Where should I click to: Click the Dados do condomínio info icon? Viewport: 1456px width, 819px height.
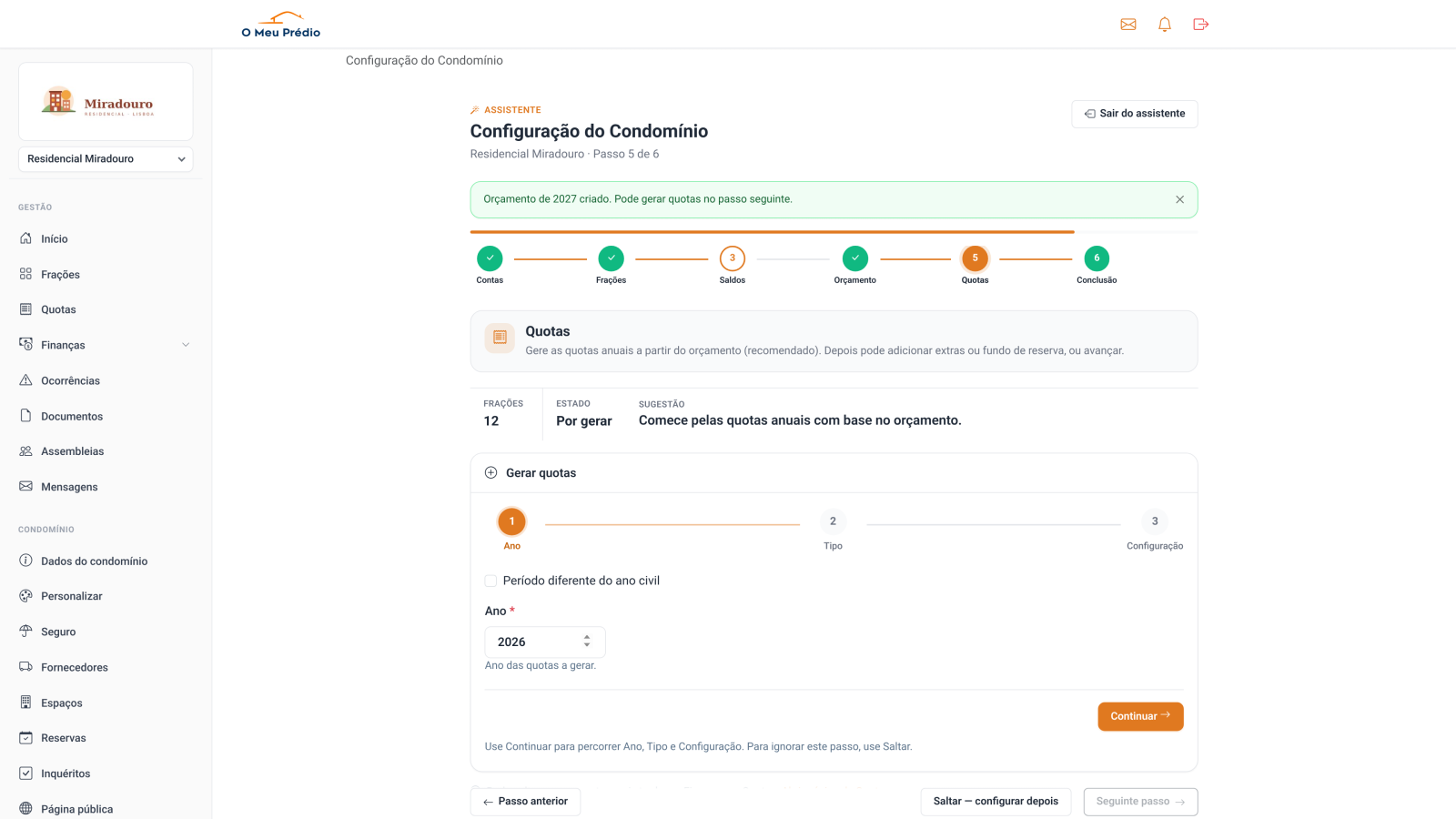pyautogui.click(x=25, y=561)
